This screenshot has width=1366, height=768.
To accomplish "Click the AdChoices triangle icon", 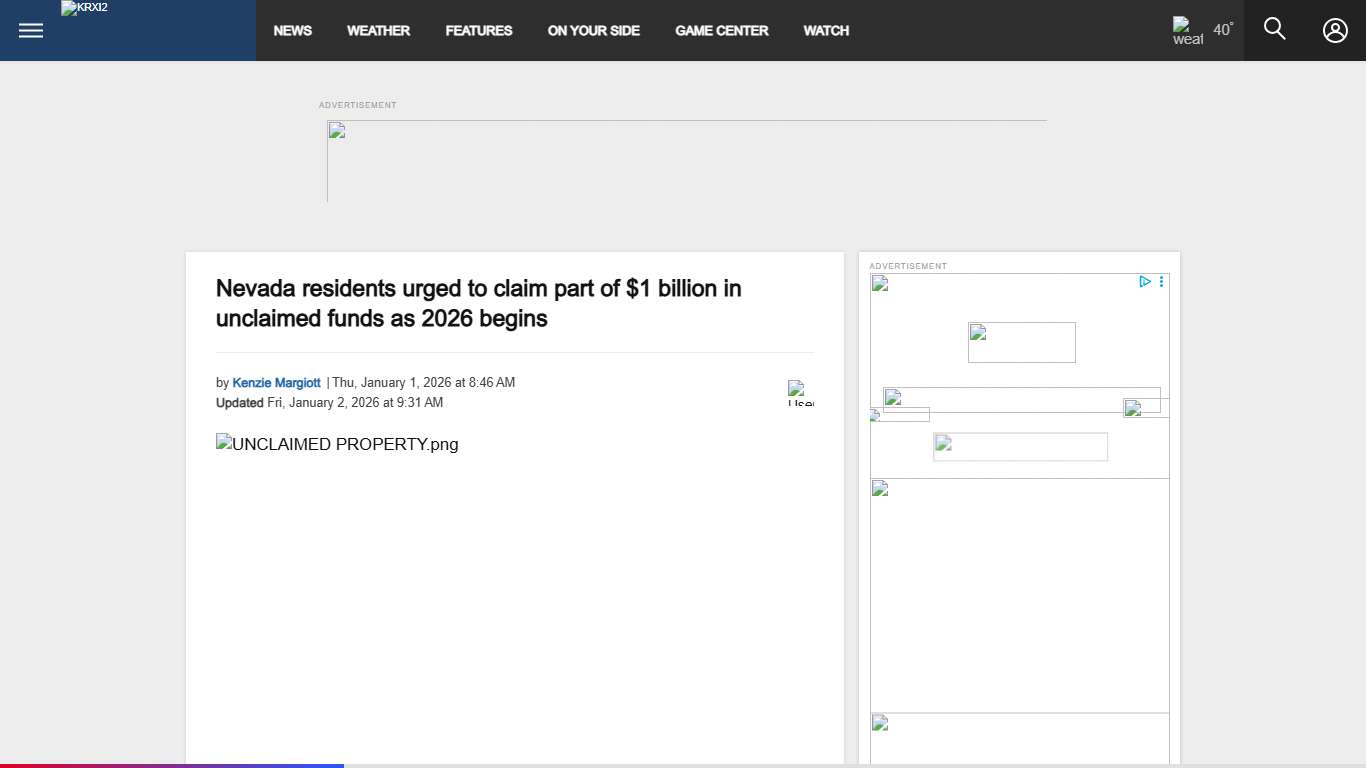I will (x=1145, y=282).
